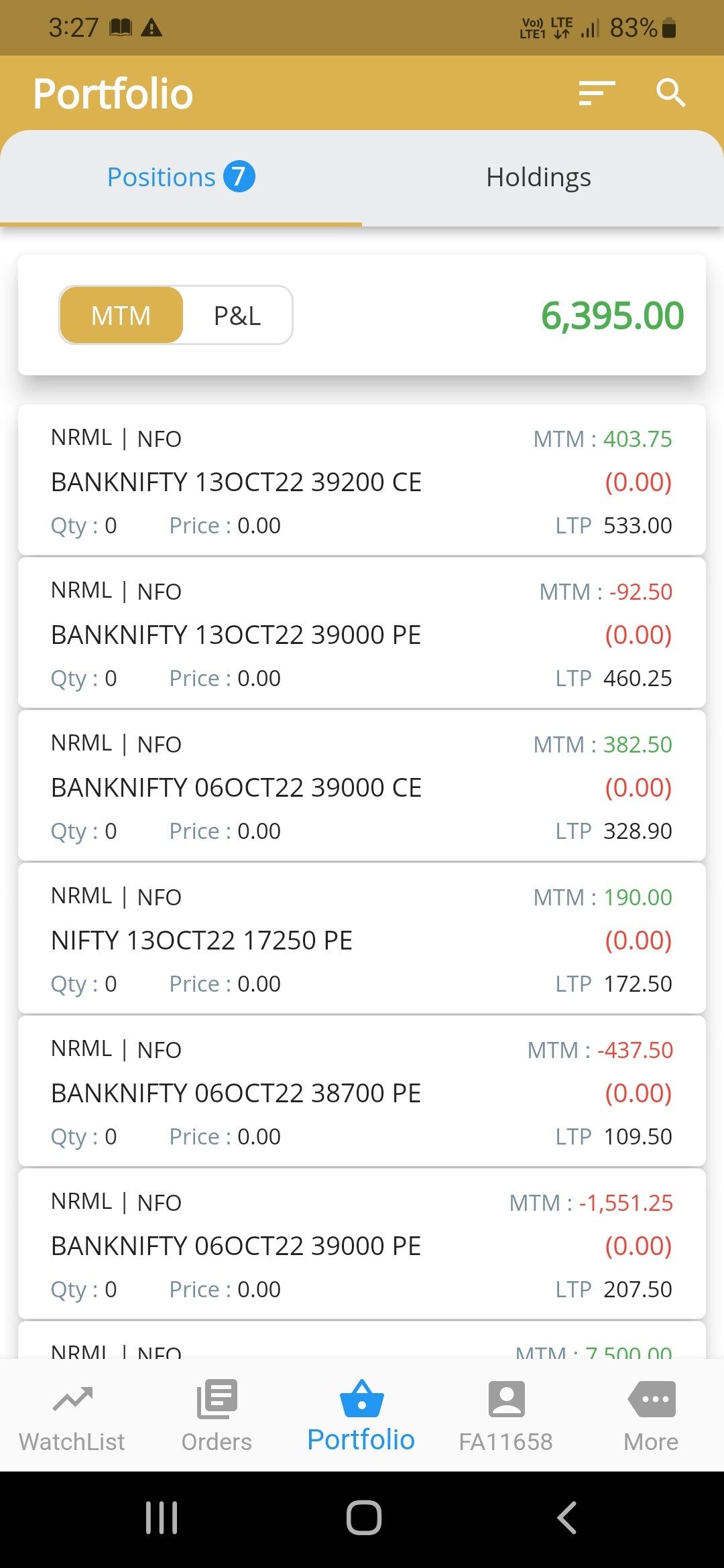Open the FA11658 account profile
The width and height of the screenshot is (724, 1568).
click(x=506, y=1416)
